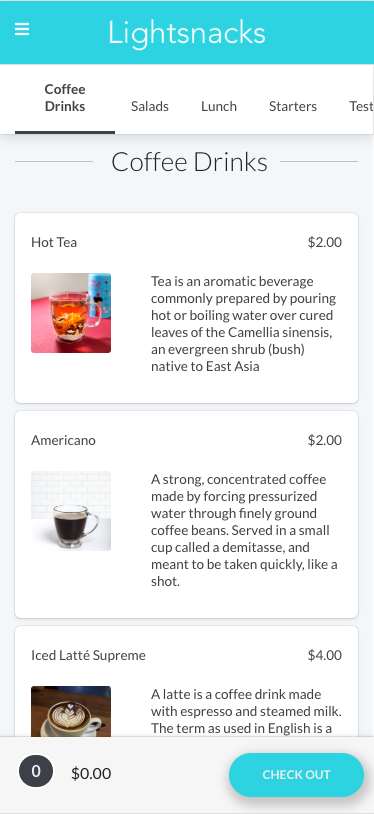
Task: Switch to the Salads tab
Action: click(x=150, y=106)
